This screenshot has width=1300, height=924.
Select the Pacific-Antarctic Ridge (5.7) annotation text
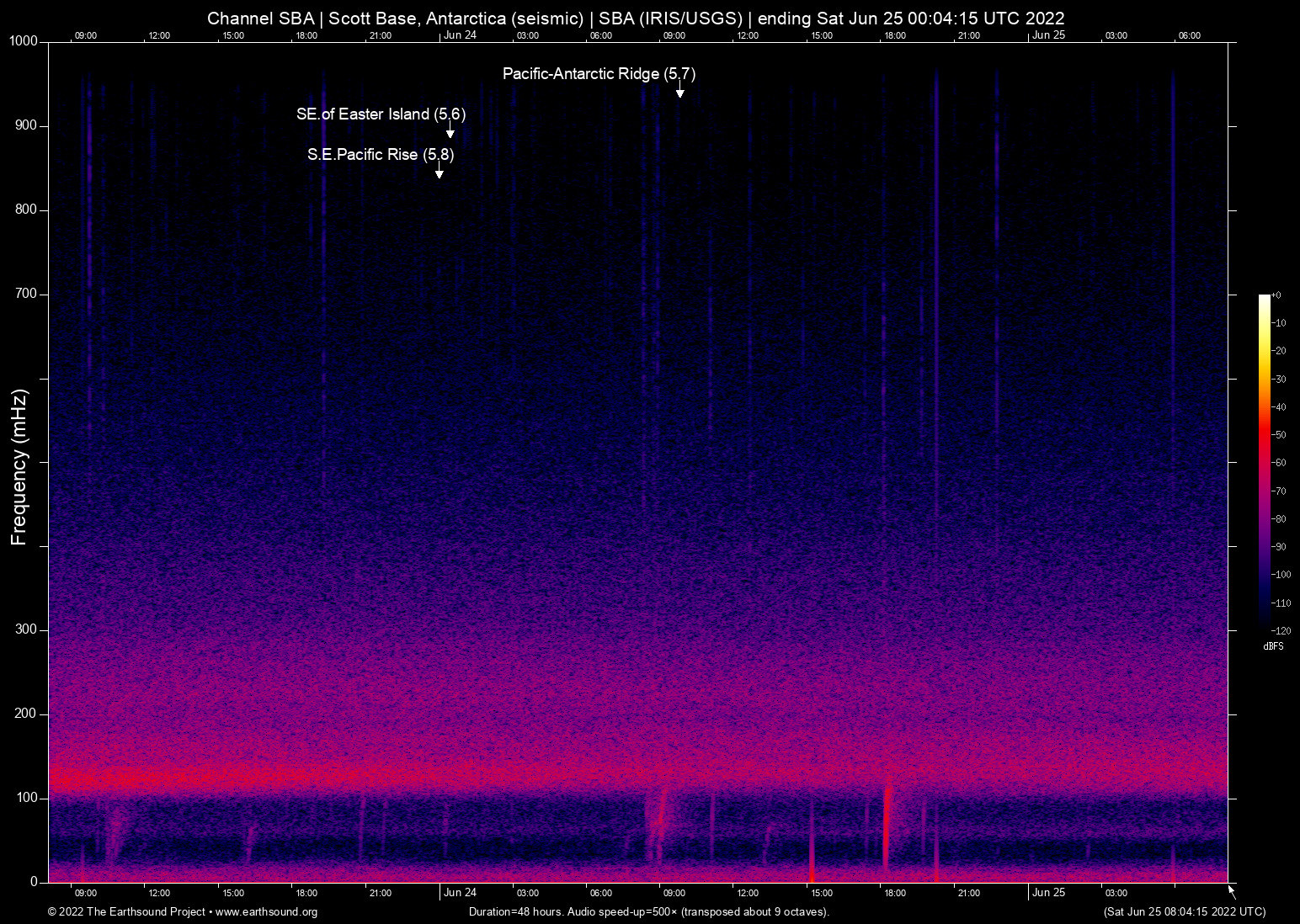[x=599, y=74]
